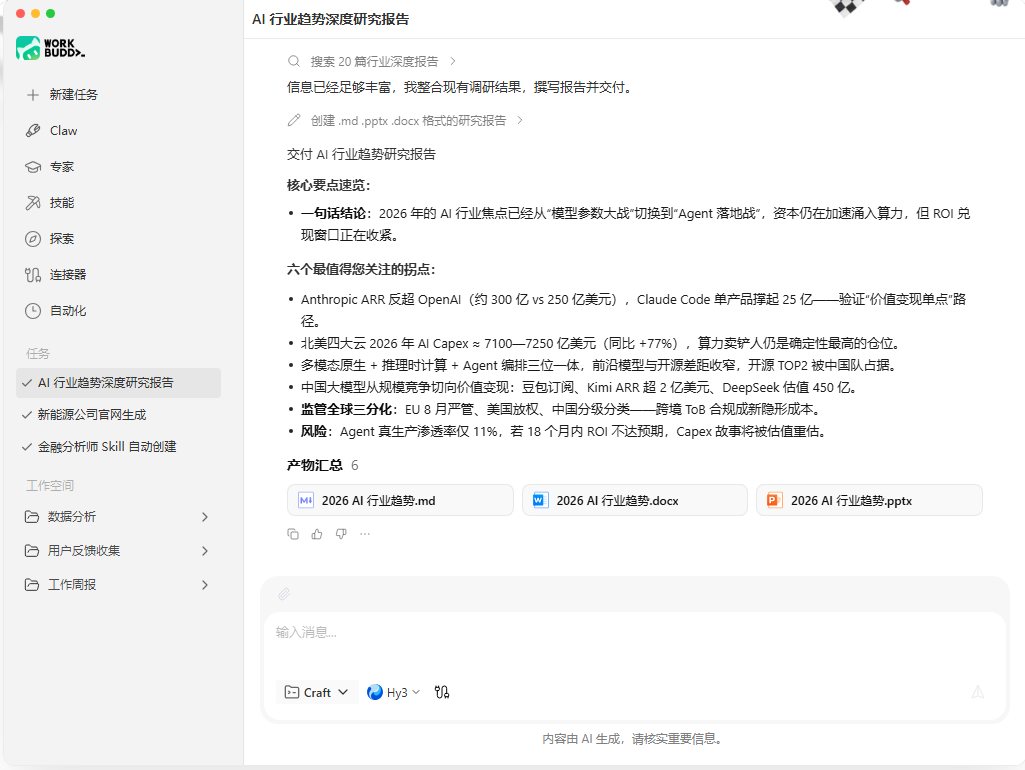Expand the 用户反馈收集 workspace chevron
This screenshot has height=770, width=1025.
205,550
